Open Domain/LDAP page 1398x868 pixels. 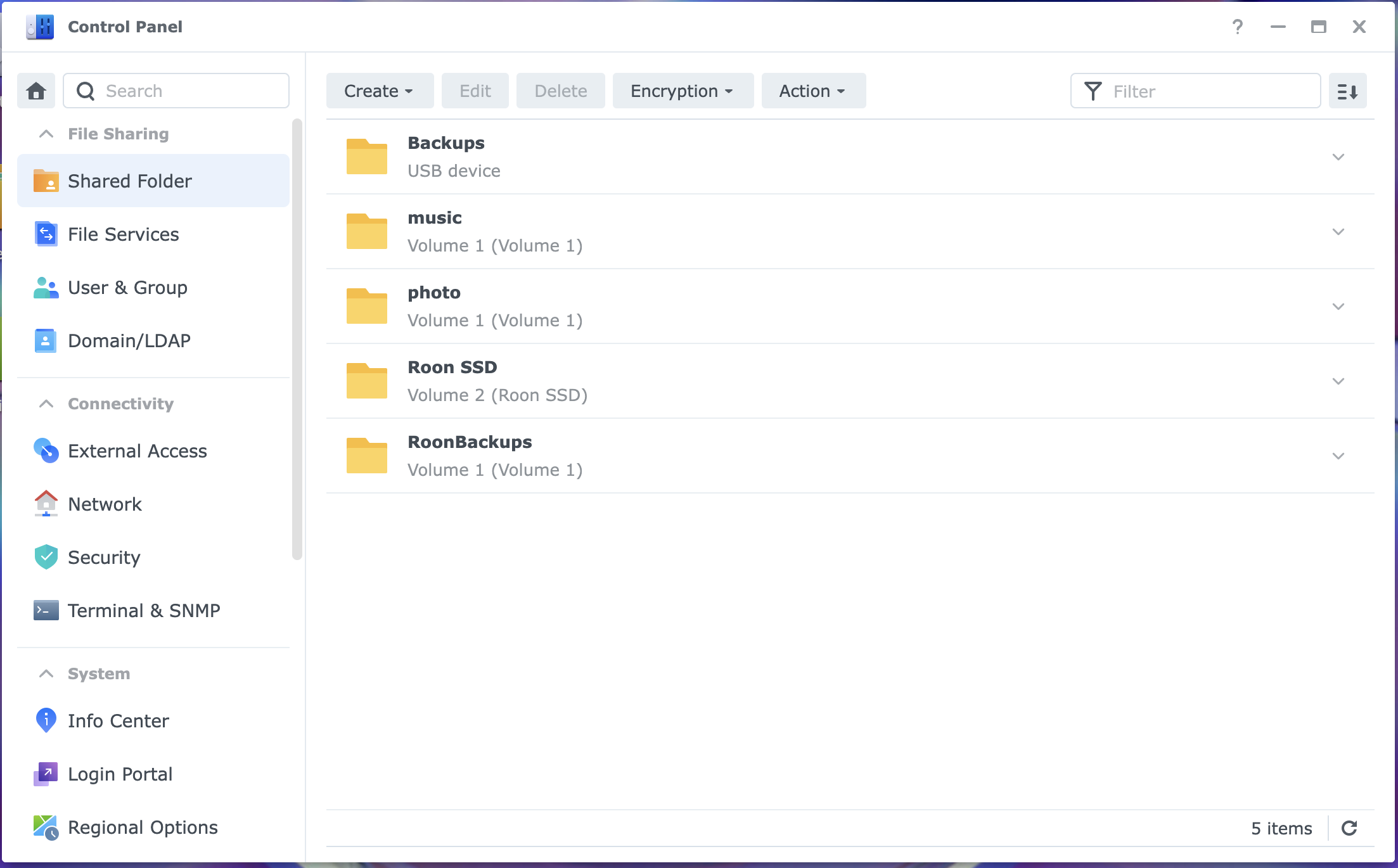(x=153, y=340)
